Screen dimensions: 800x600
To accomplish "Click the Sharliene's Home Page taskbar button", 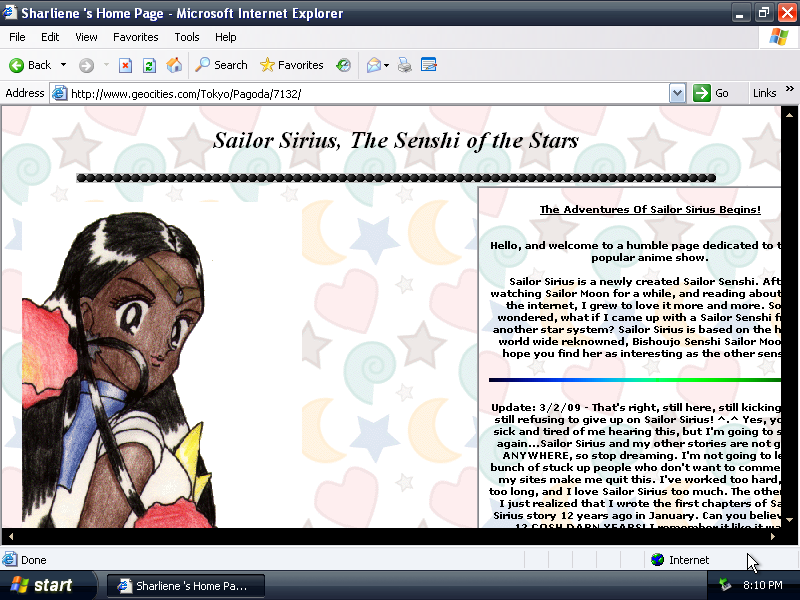I will 186,586.
